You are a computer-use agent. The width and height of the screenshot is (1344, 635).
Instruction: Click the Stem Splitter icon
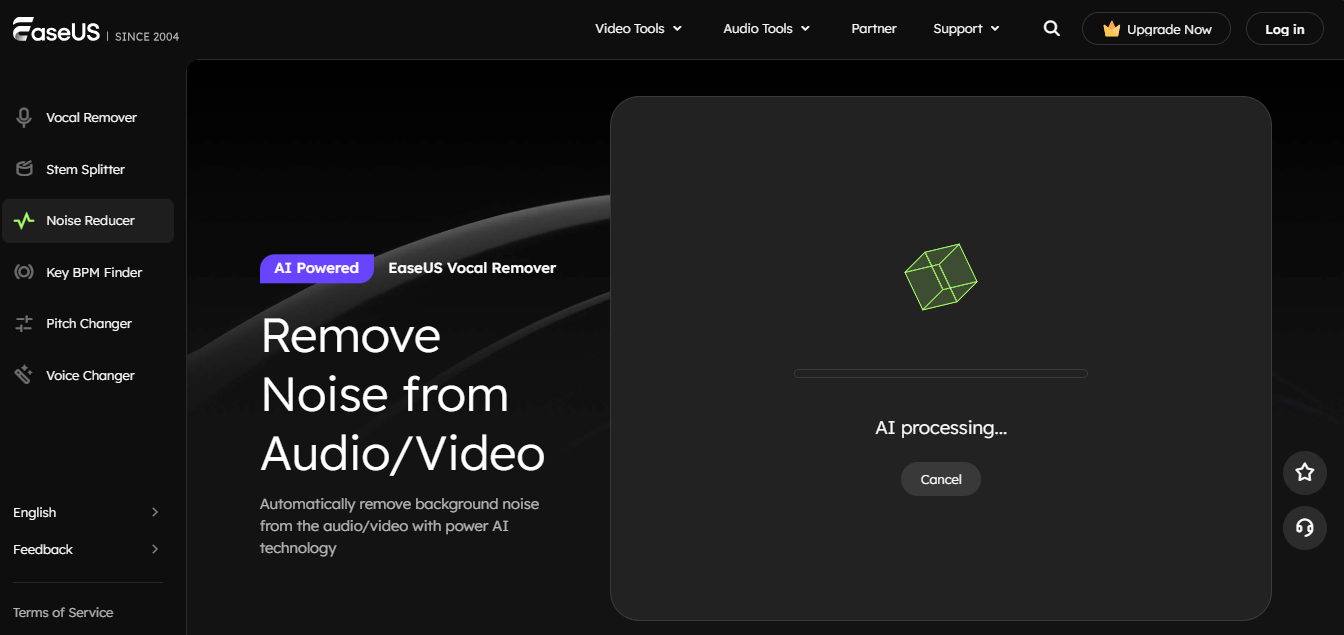[x=24, y=169]
